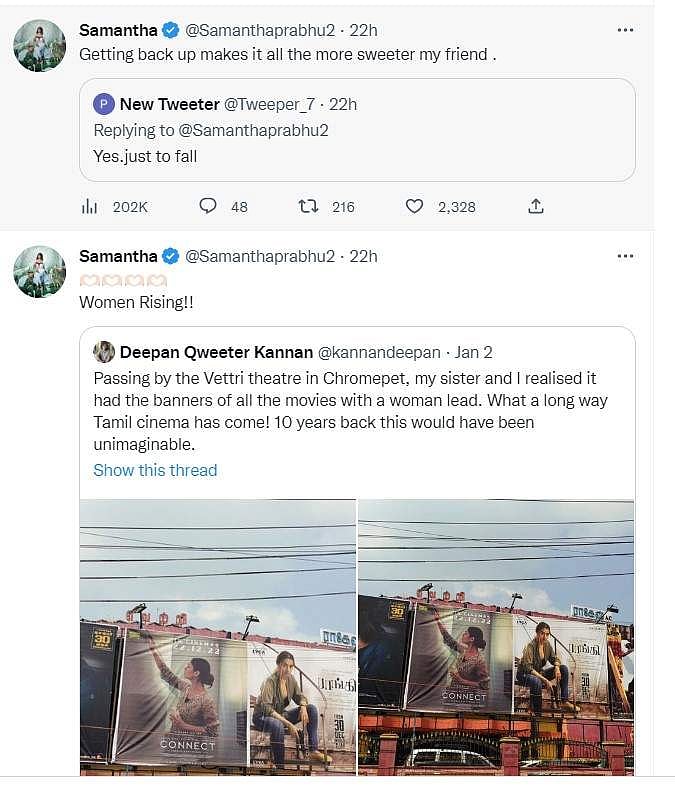Click the views analytics icon showing 202K
675x788 pixels.
click(89, 206)
